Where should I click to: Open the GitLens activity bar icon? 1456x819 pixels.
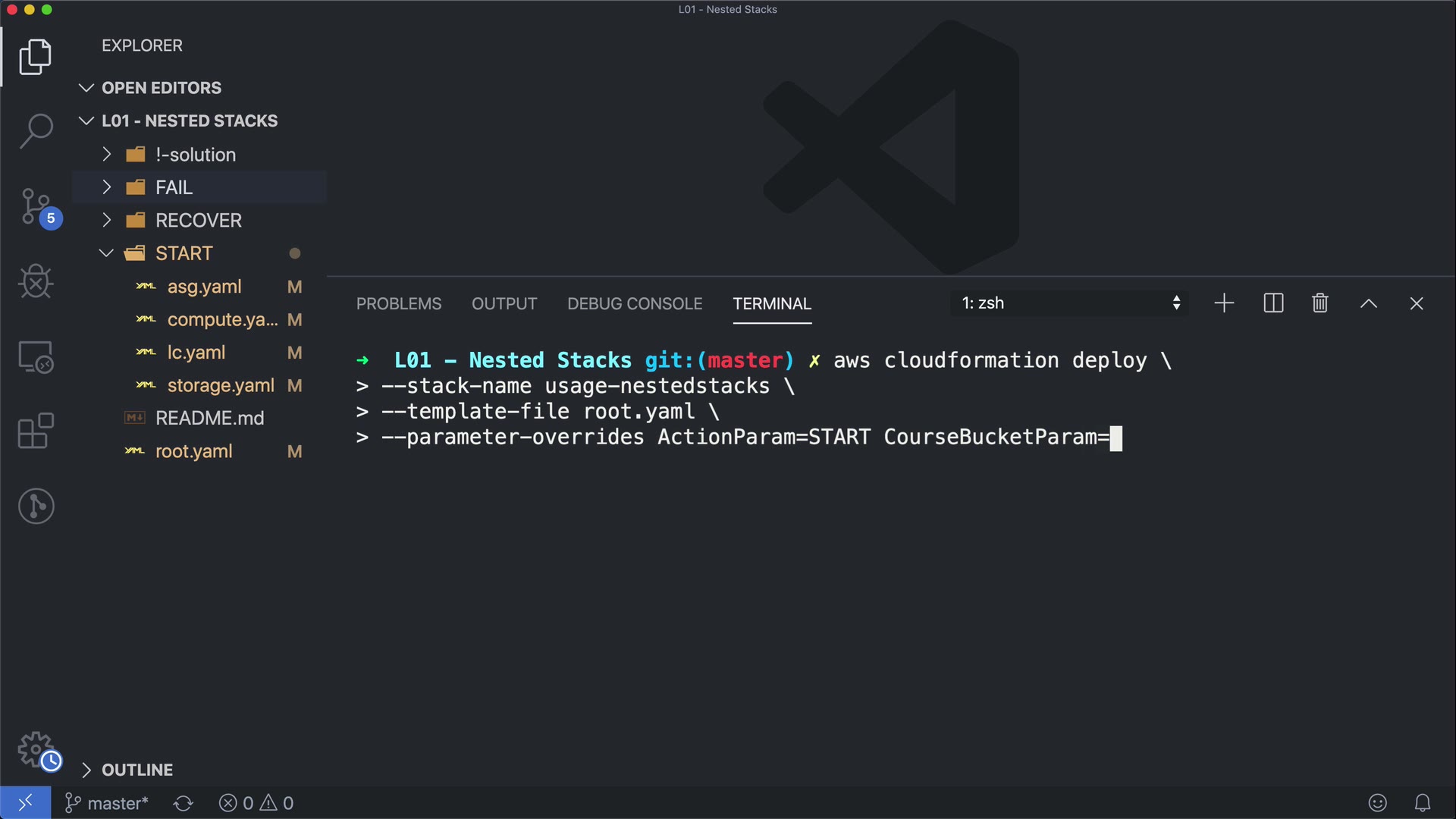tap(36, 506)
